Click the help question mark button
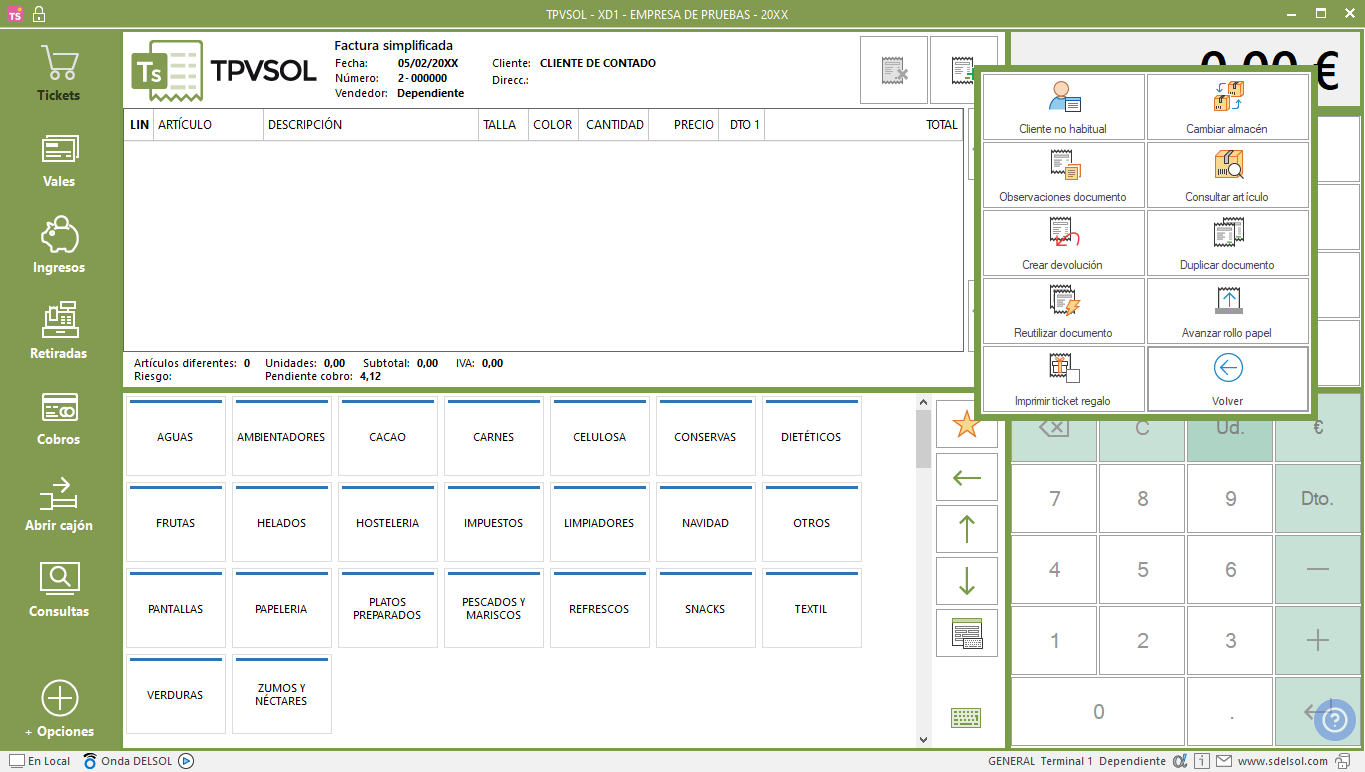Screen dimensions: 1365x772 pos(1334,719)
